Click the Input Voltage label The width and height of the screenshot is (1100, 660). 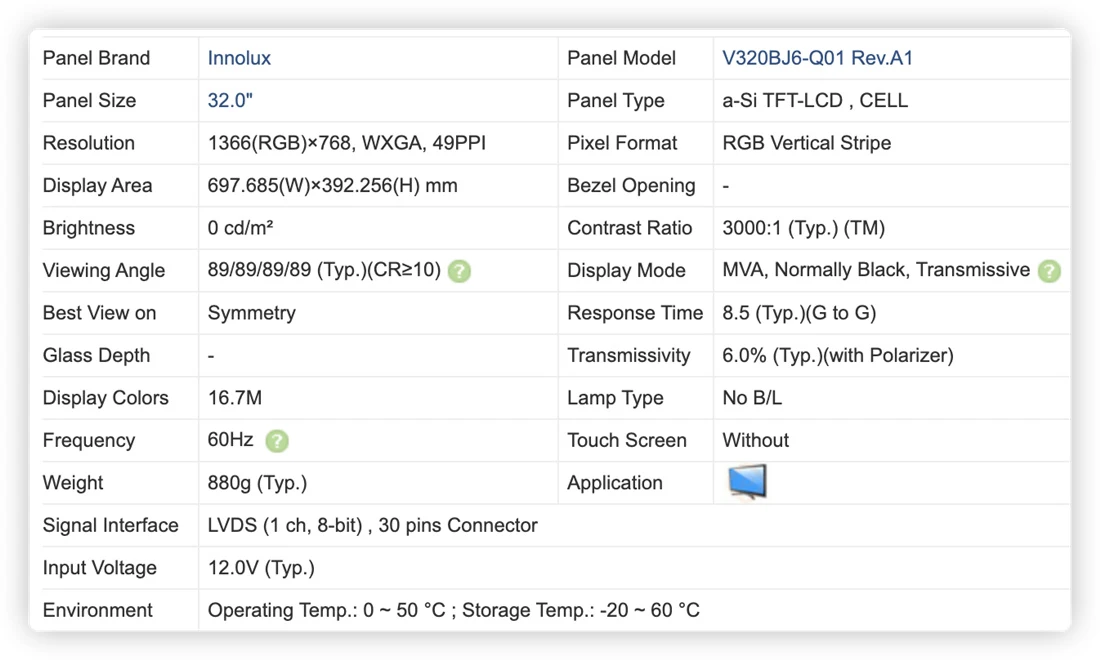coord(100,568)
